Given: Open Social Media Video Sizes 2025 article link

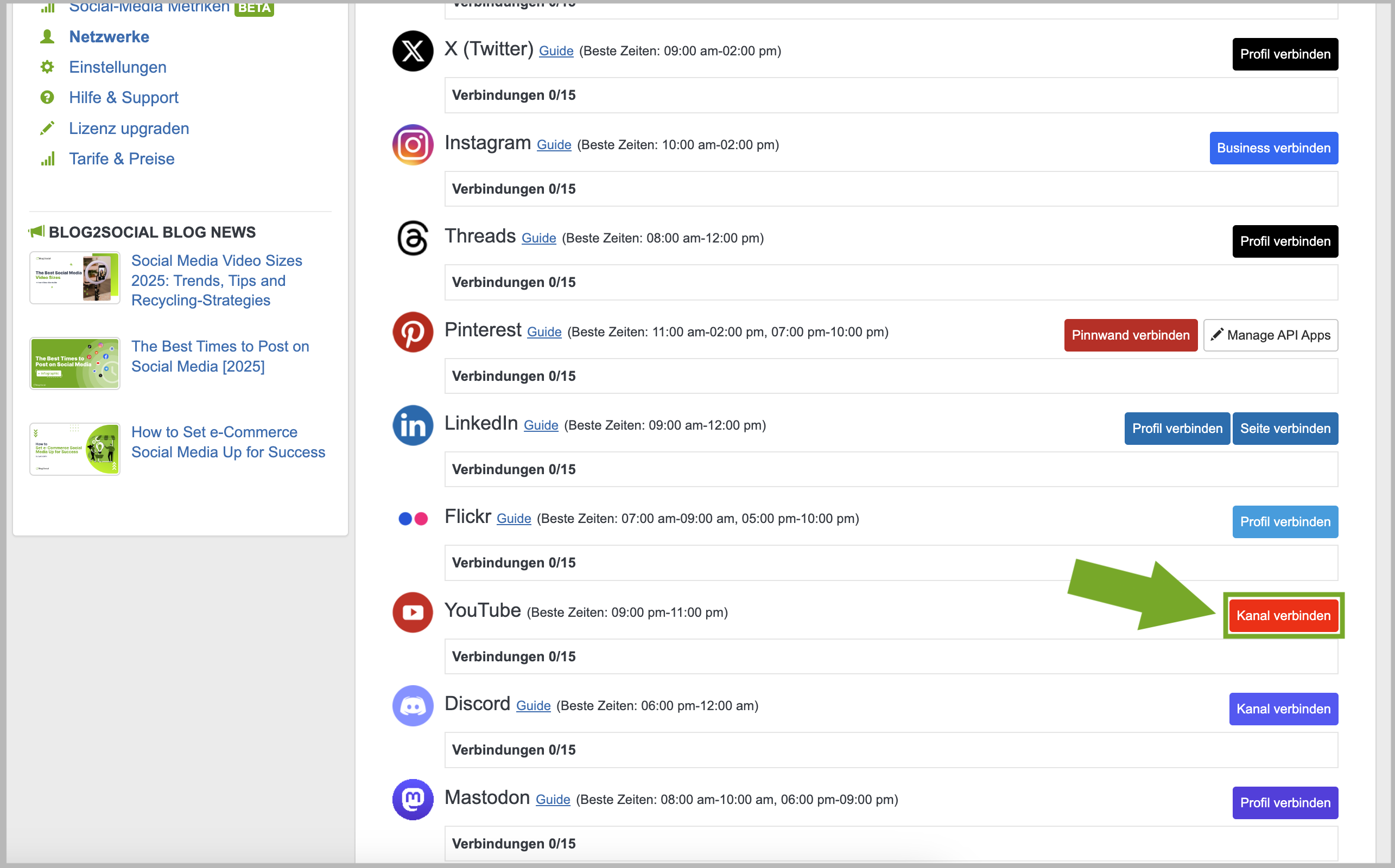Looking at the screenshot, I should coord(217,280).
